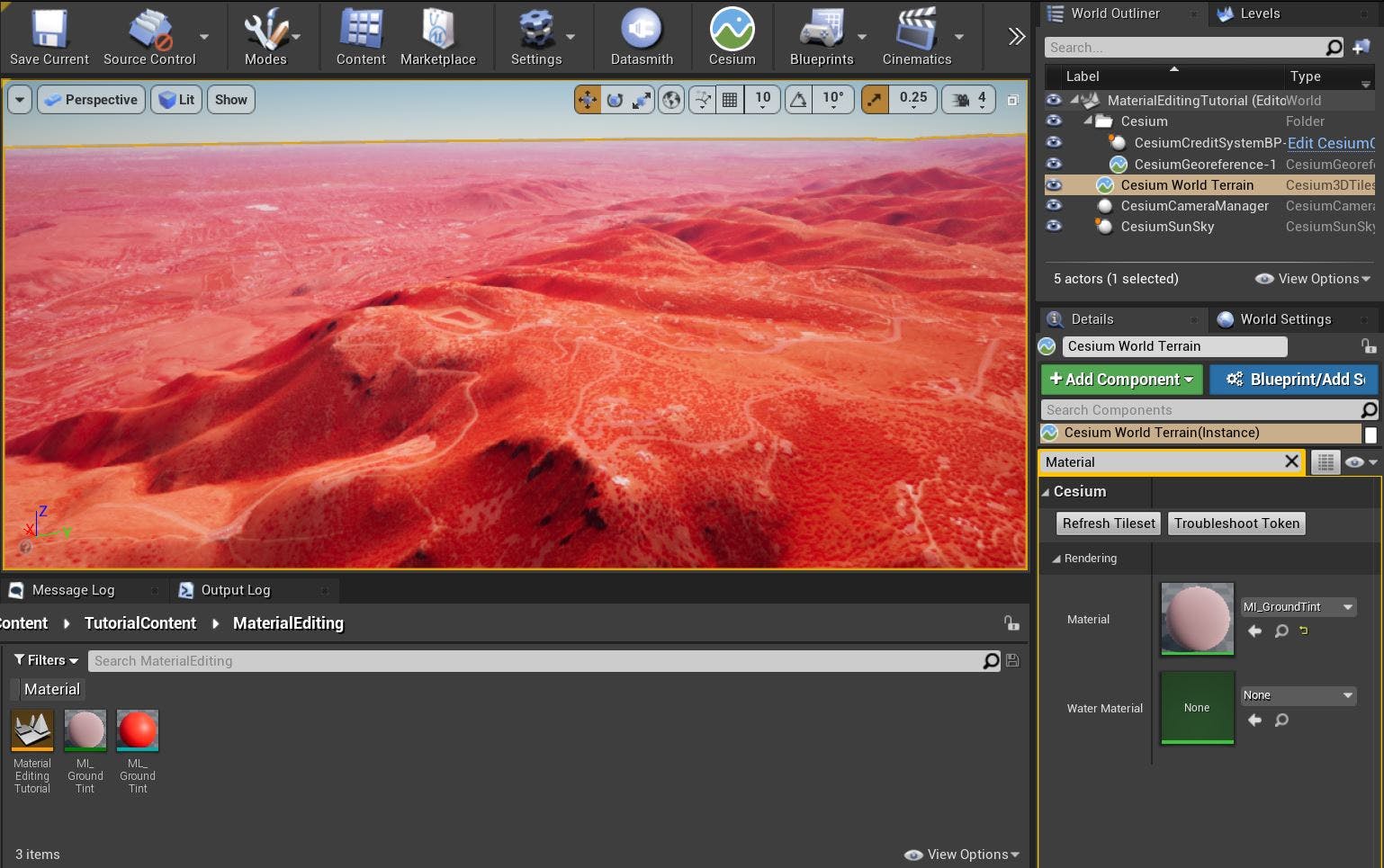Open the Water Material dropdown set to None
The image size is (1384, 868).
1298,694
